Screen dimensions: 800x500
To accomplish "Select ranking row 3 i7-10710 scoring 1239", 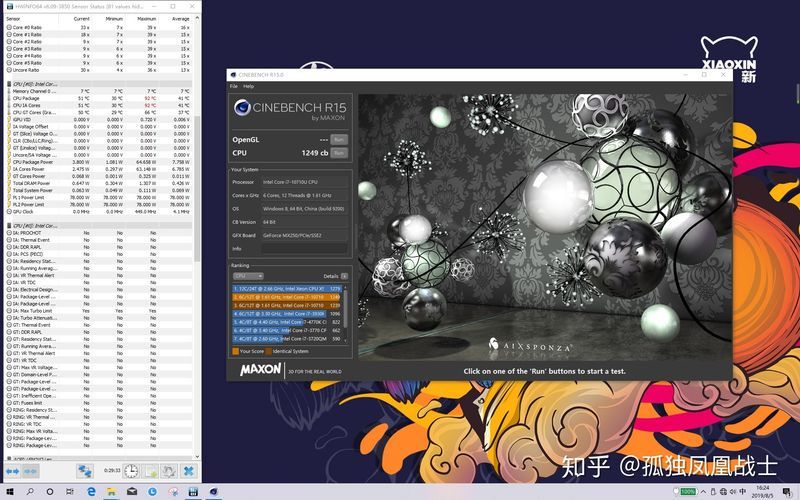I will pos(287,305).
